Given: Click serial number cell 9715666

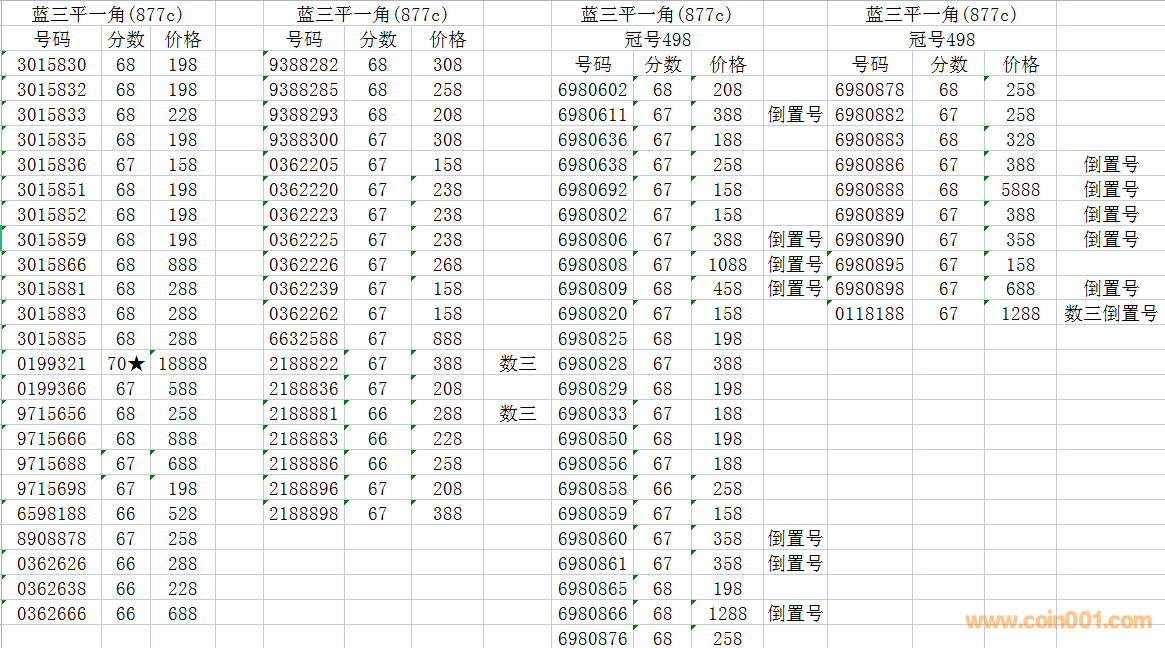Looking at the screenshot, I should coord(52,439).
